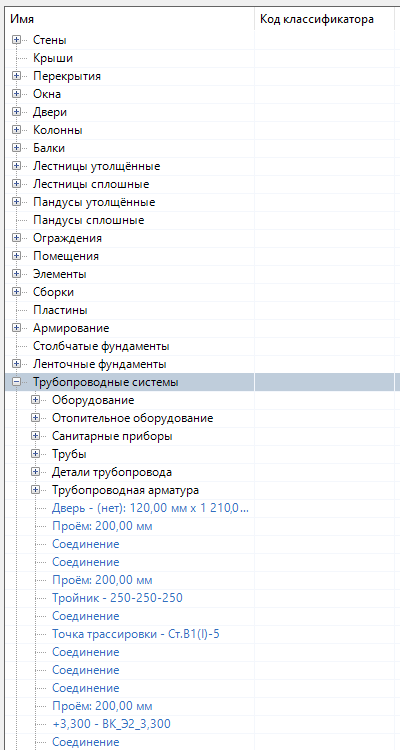Expand Отопительное оборудование subnode

tap(35, 418)
